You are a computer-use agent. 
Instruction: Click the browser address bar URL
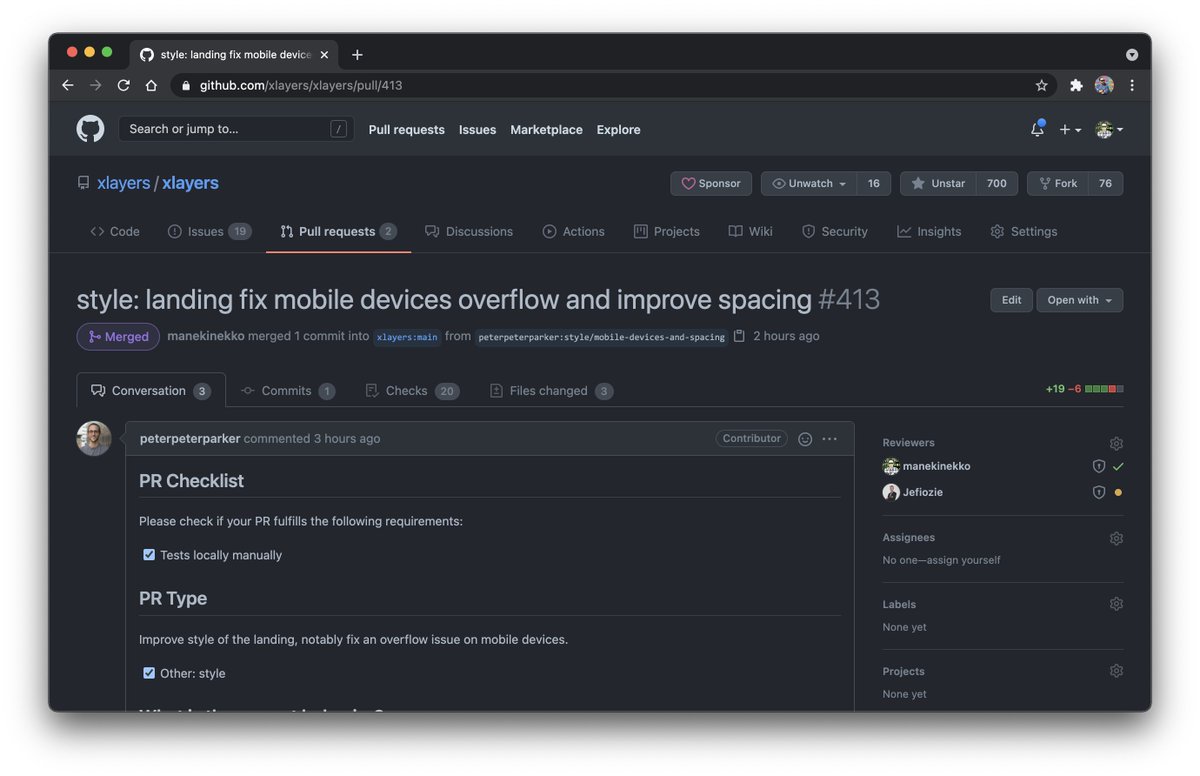click(301, 85)
